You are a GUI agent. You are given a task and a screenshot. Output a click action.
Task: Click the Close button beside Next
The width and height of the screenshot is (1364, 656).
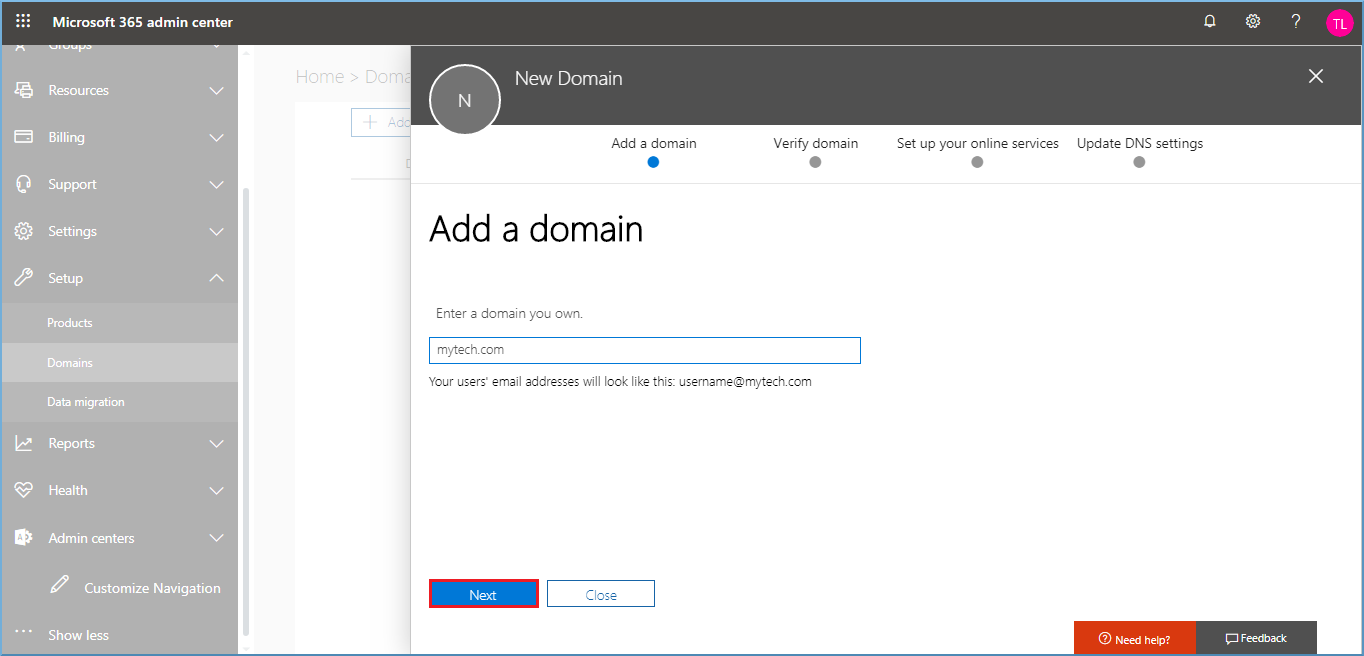pyautogui.click(x=601, y=594)
